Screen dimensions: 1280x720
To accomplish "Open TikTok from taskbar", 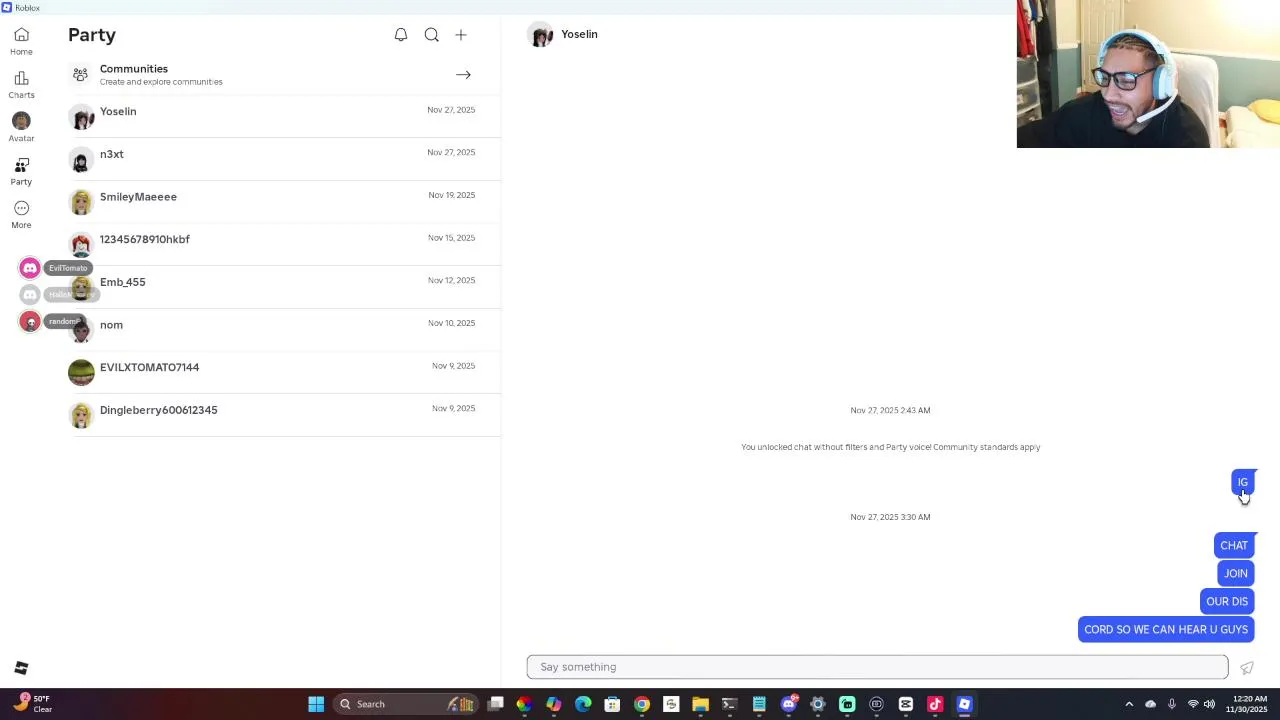I will coord(935,704).
